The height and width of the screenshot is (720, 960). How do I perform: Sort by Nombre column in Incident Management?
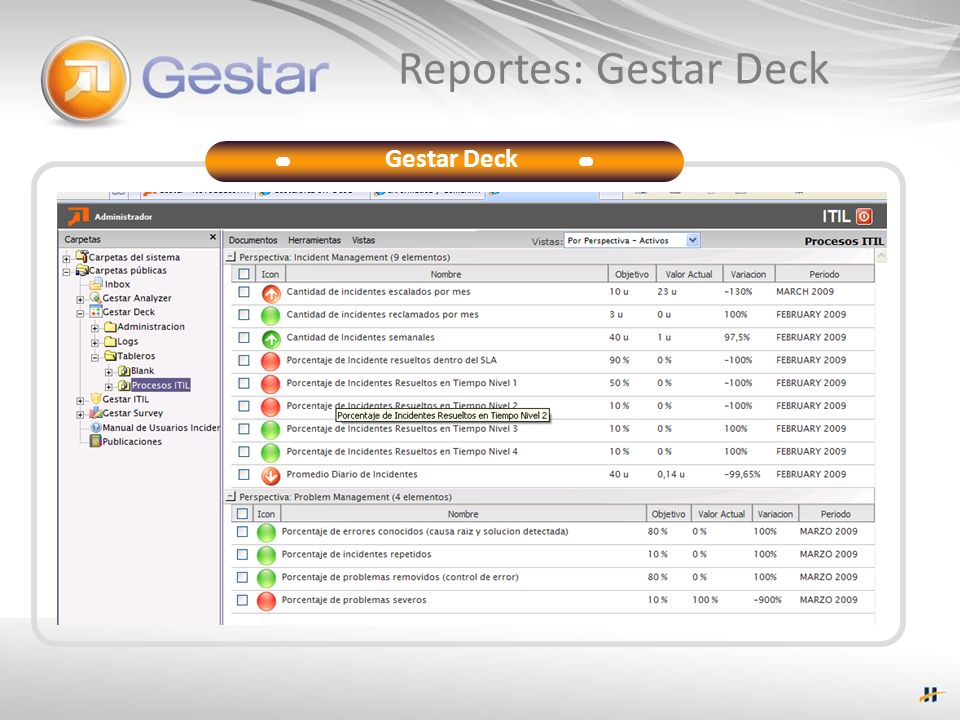pyautogui.click(x=446, y=274)
